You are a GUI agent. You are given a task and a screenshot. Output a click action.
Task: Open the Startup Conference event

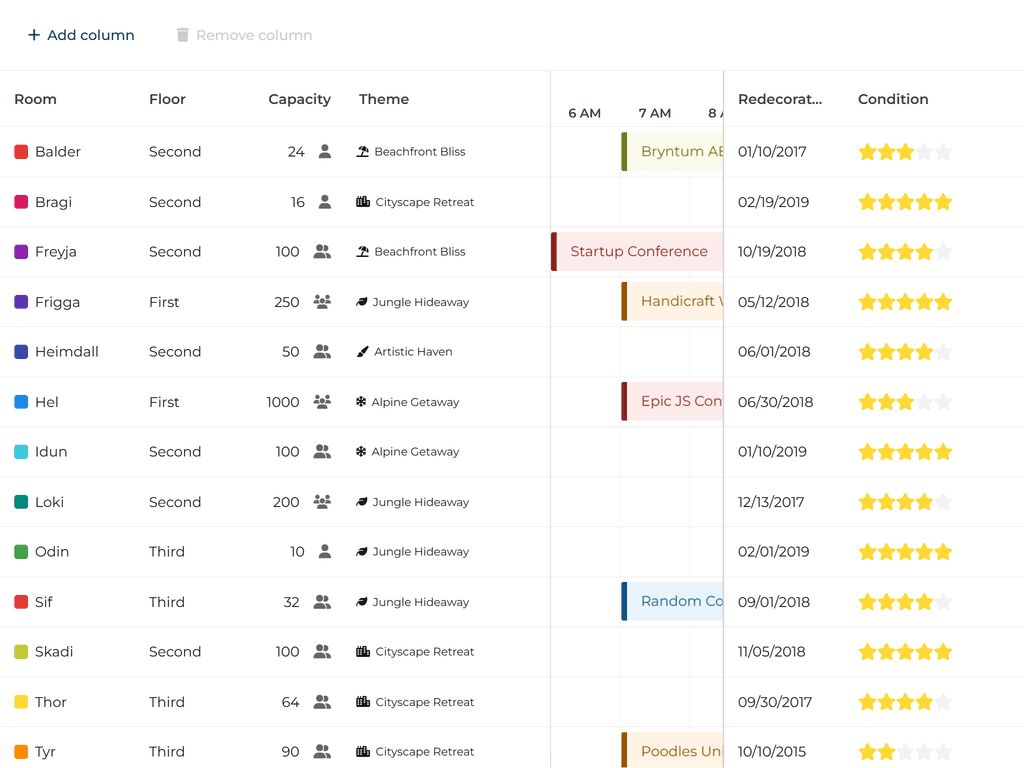coord(638,252)
